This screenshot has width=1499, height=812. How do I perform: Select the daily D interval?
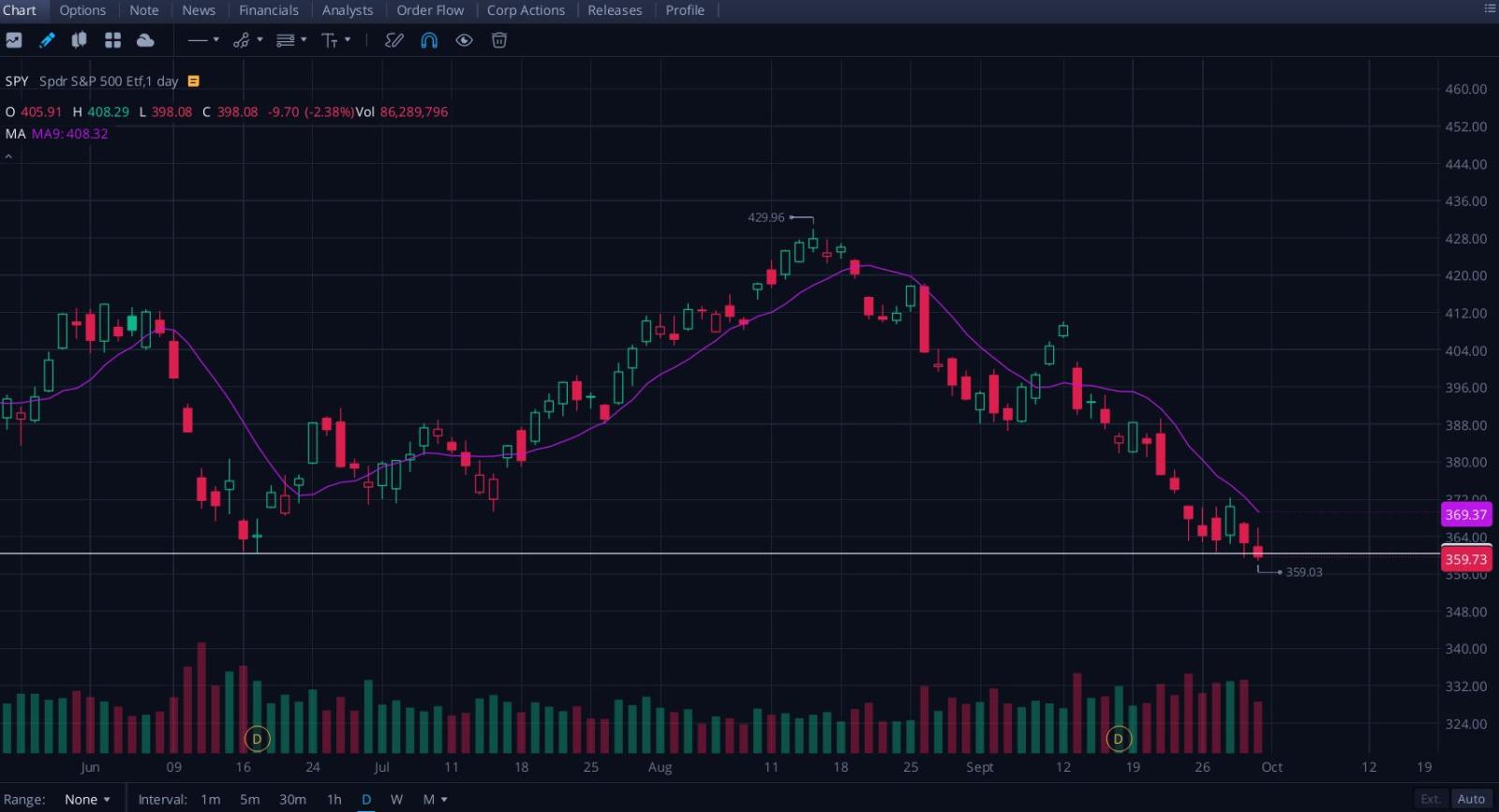point(366,799)
